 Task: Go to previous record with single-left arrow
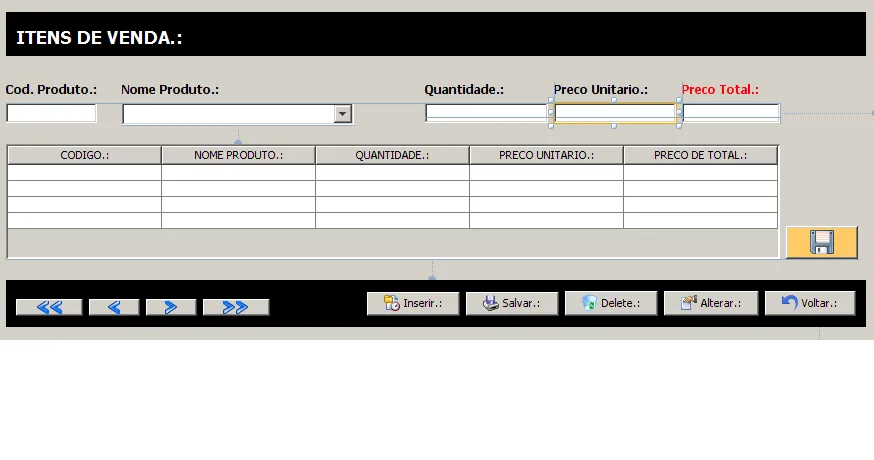[x=114, y=307]
